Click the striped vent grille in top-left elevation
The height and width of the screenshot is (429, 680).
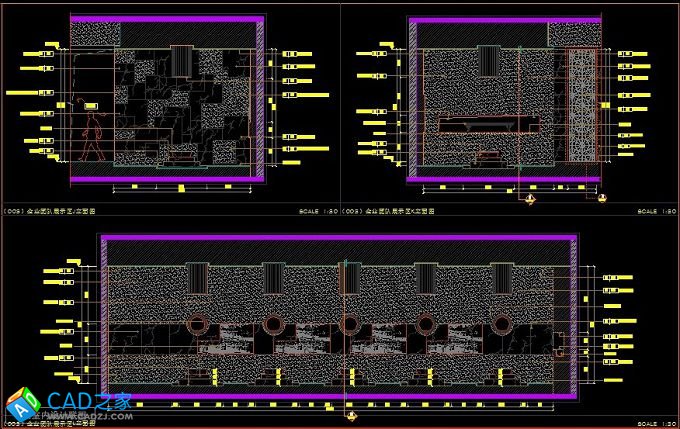point(180,60)
